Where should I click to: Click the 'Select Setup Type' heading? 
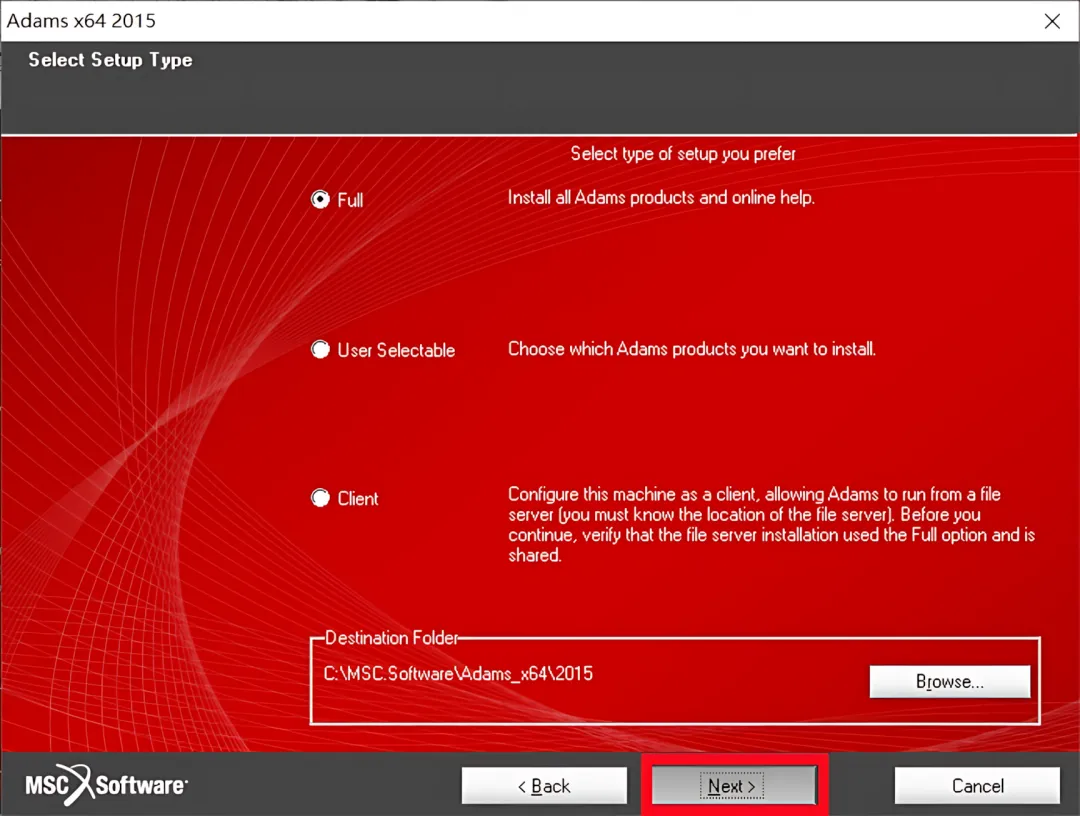point(110,60)
